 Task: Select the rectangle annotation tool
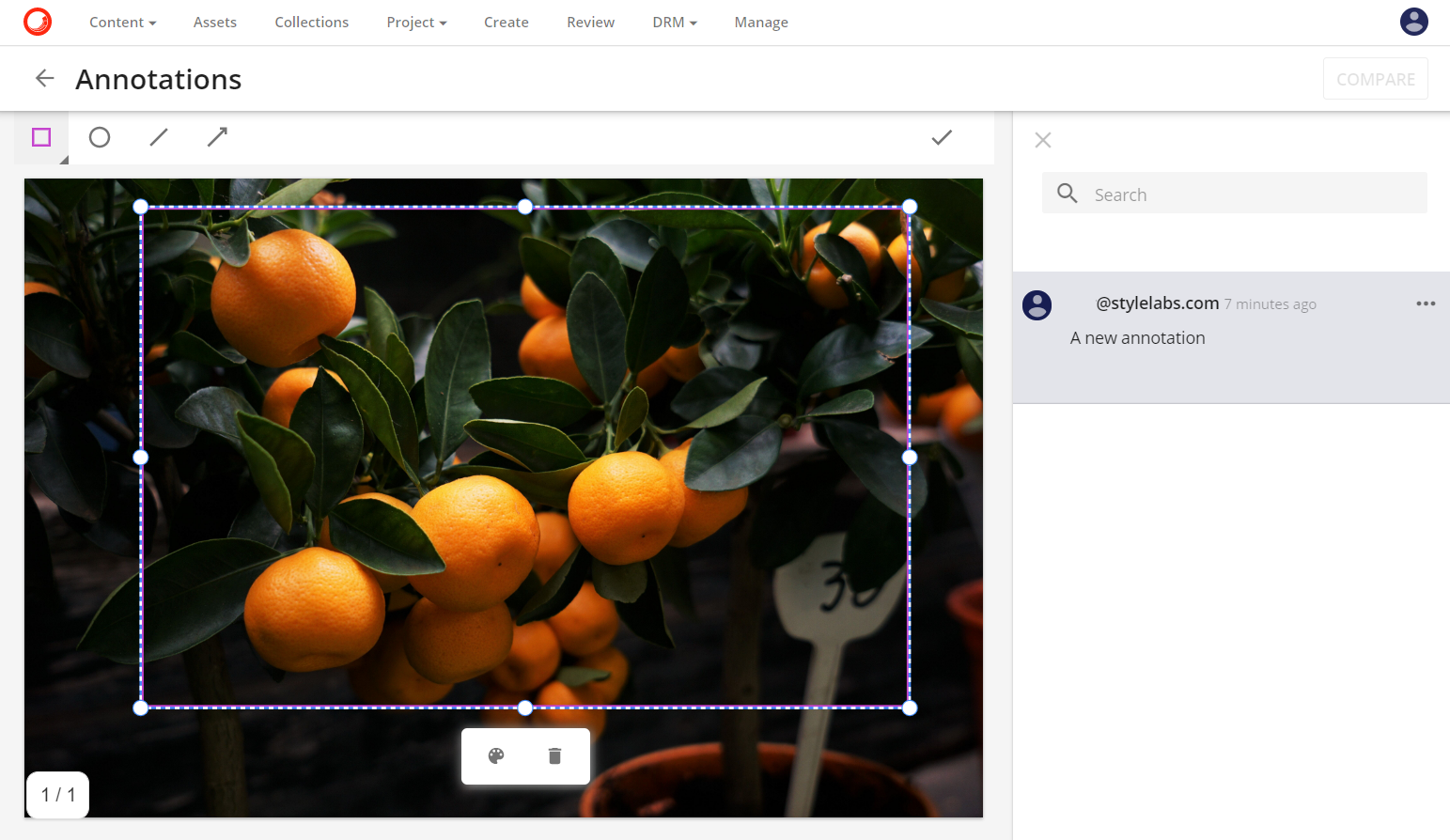coord(40,137)
